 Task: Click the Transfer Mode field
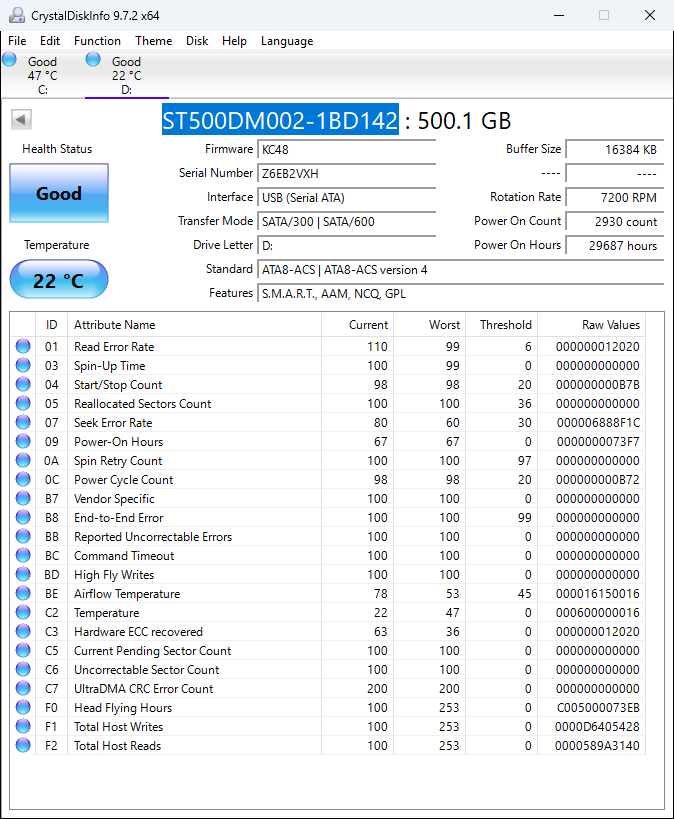(x=346, y=221)
